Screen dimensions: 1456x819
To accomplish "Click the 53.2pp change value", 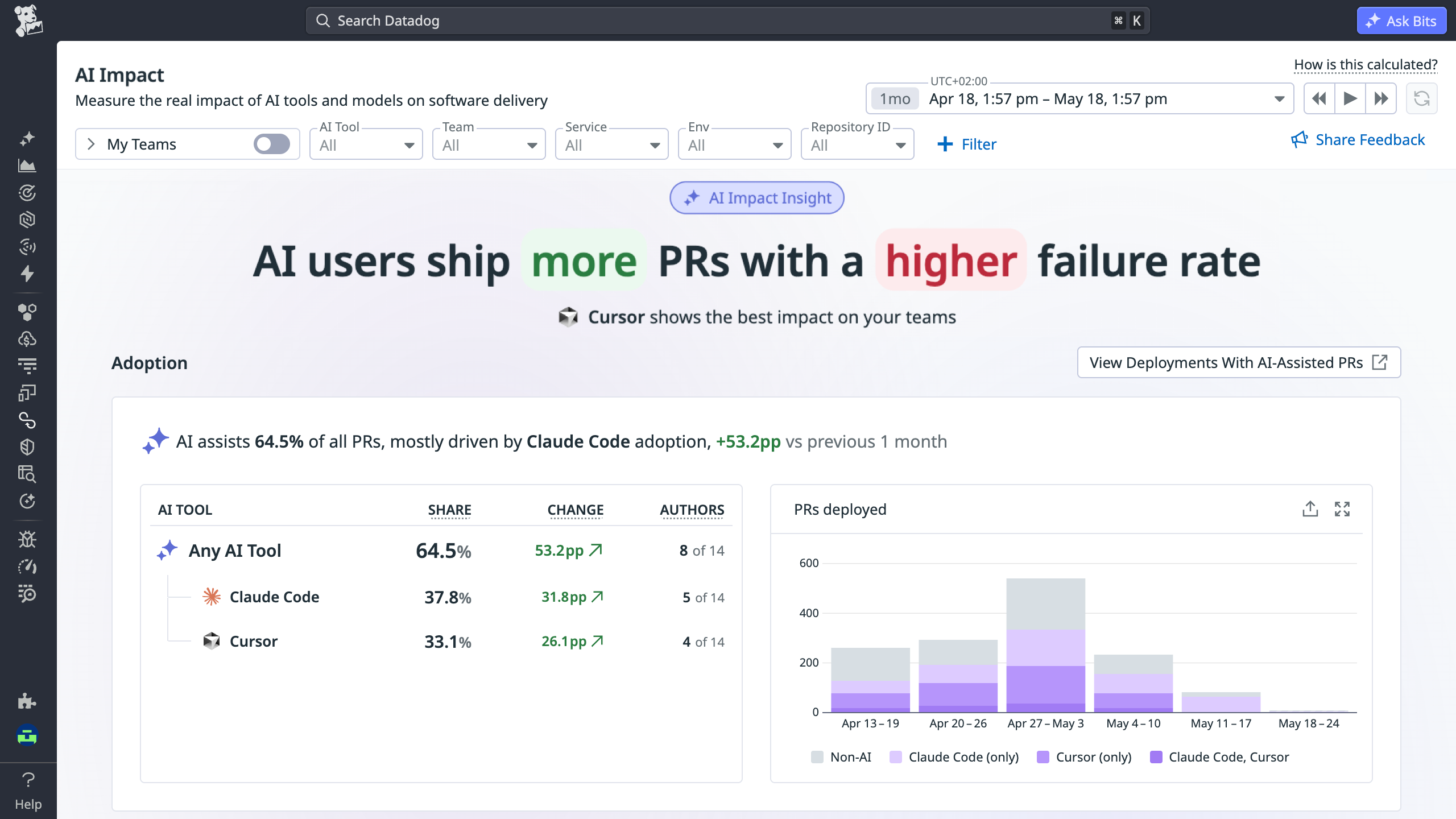I will click(x=569, y=550).
